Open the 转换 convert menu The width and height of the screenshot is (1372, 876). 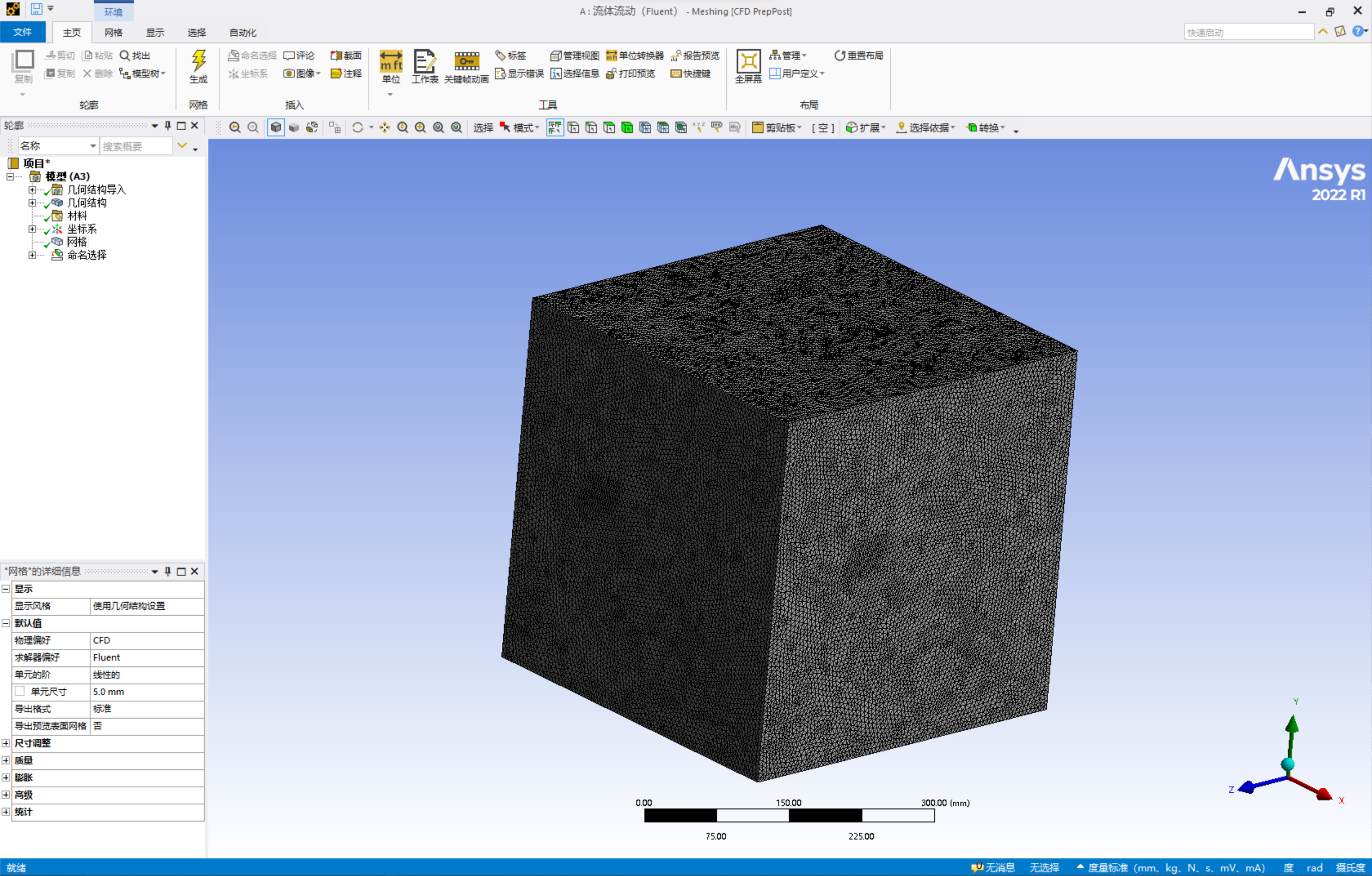coord(985,127)
